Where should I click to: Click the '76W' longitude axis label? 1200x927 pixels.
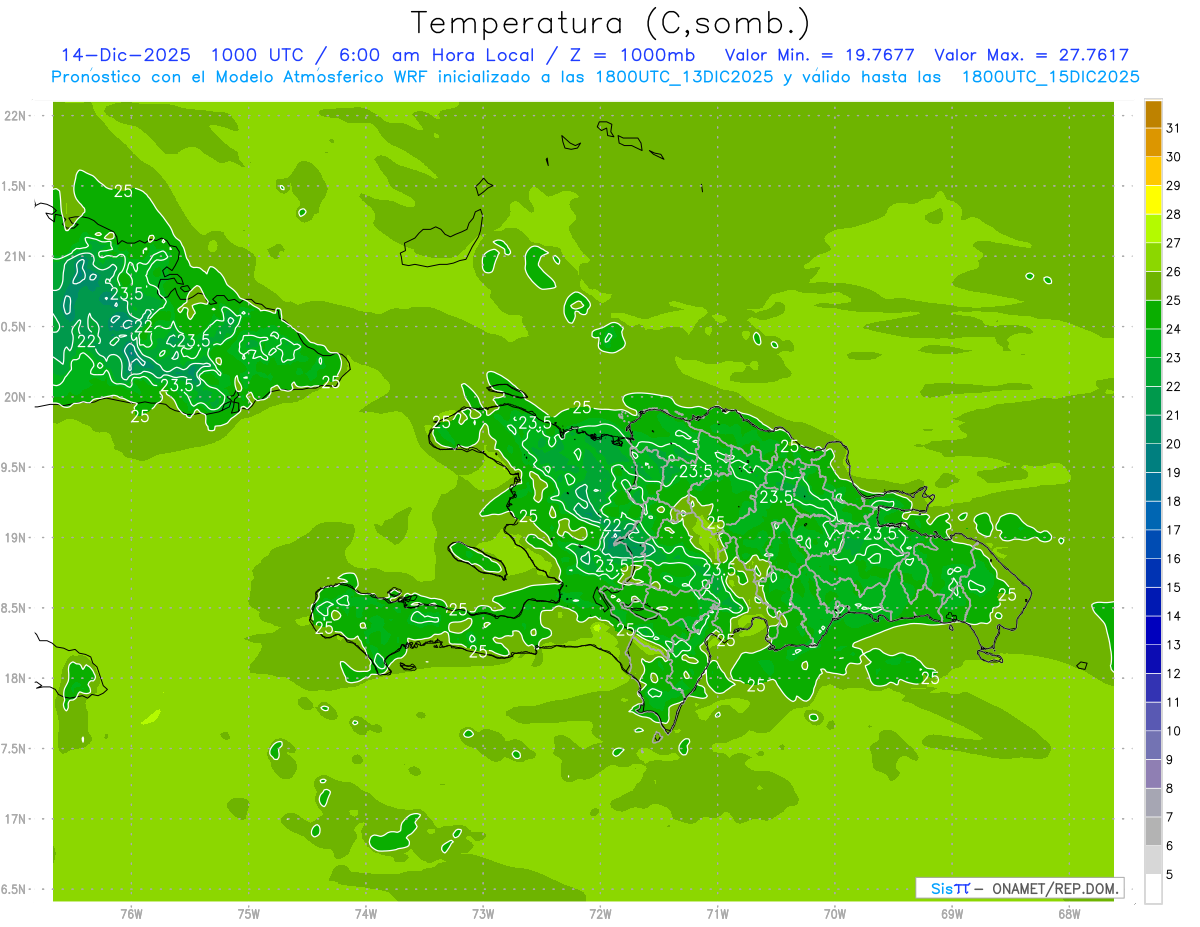pyautogui.click(x=131, y=914)
